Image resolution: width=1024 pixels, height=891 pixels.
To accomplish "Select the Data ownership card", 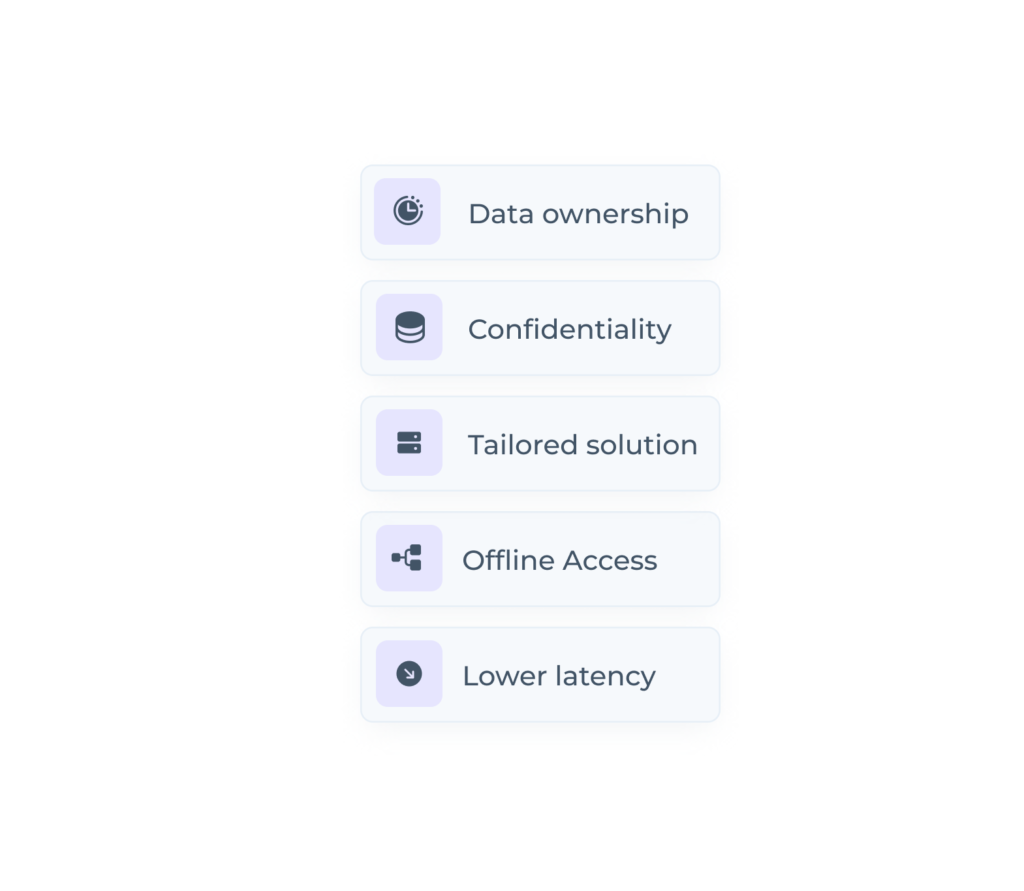I will pyautogui.click(x=540, y=212).
